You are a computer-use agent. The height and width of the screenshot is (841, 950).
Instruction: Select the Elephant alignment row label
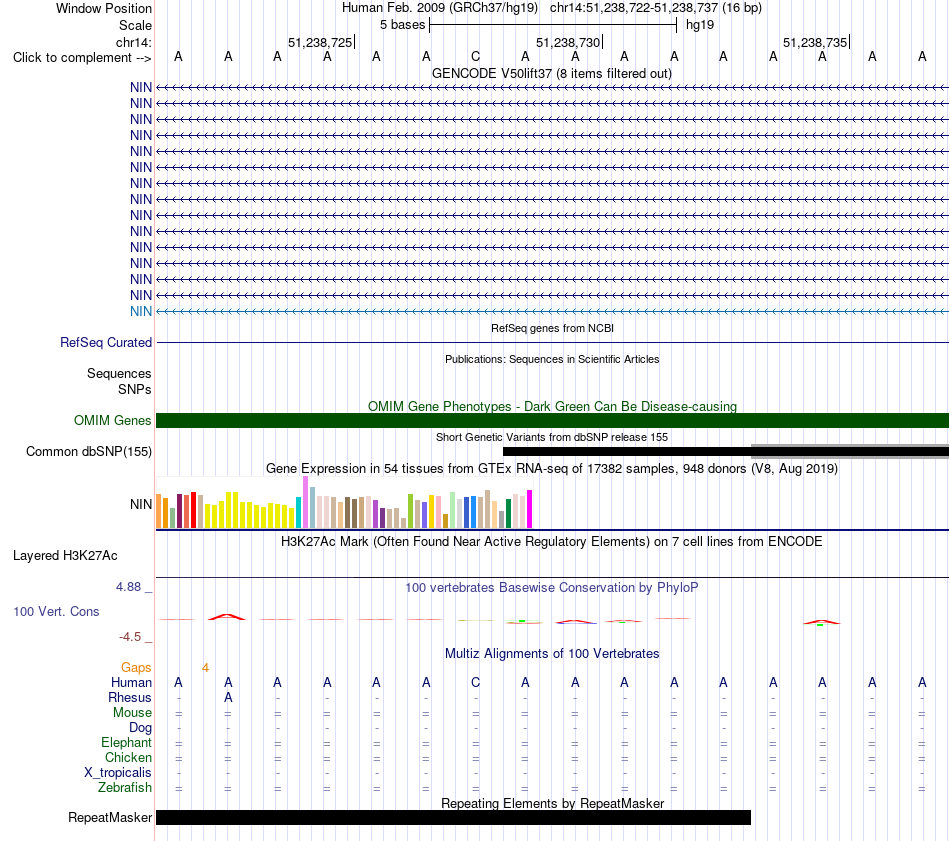click(127, 742)
